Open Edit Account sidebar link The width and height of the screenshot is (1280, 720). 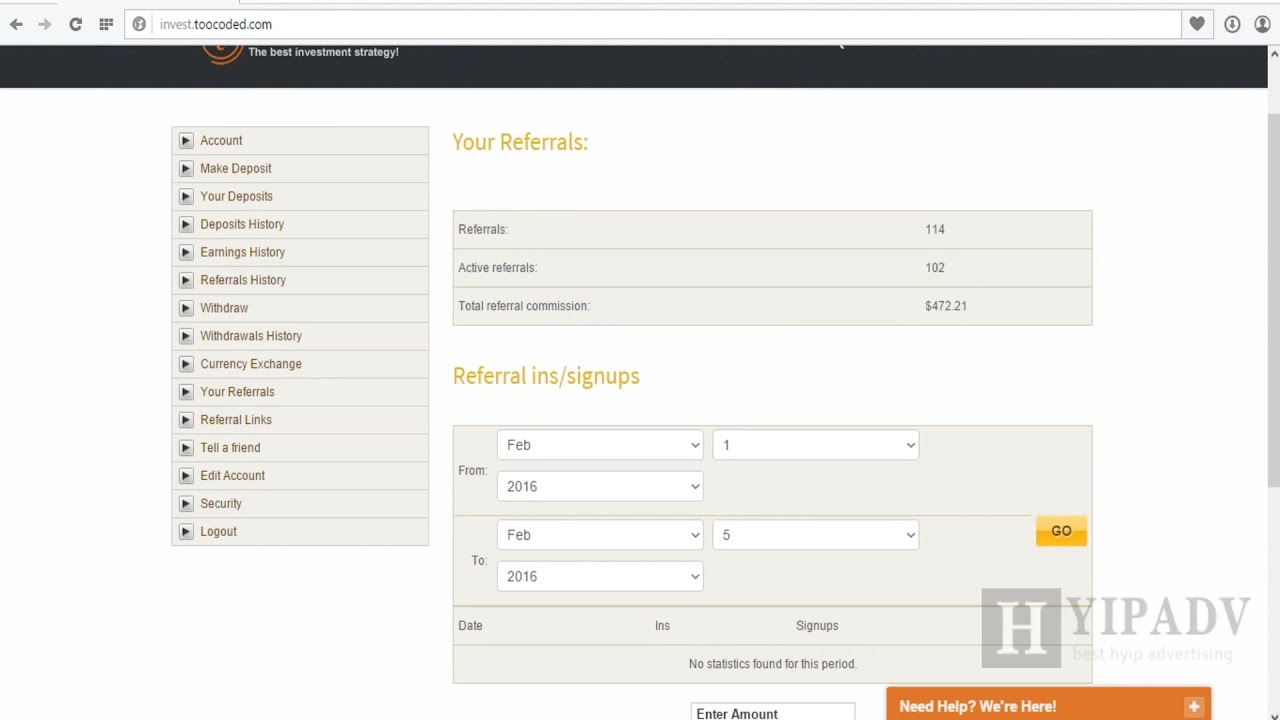point(232,477)
